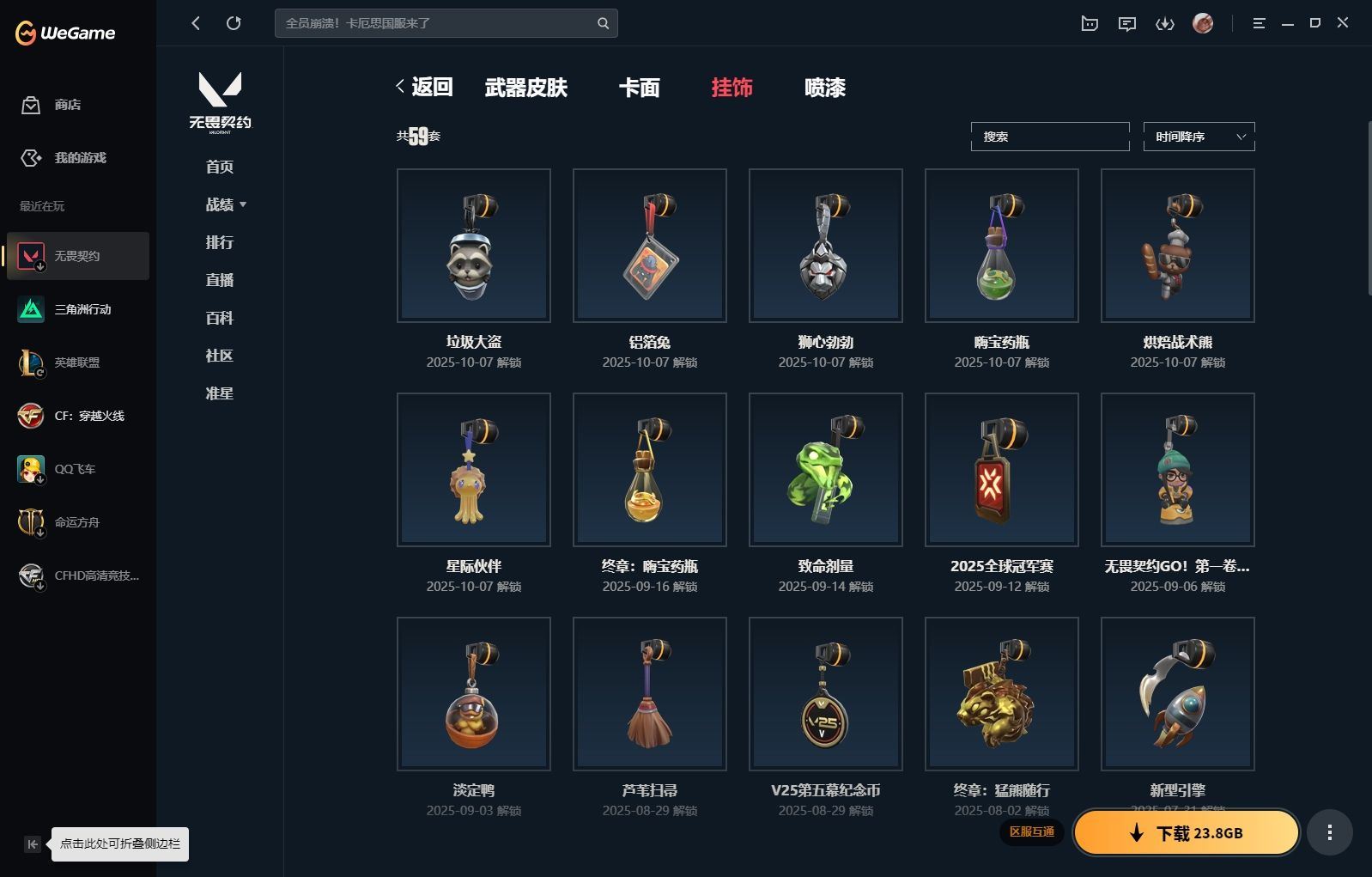This screenshot has height=877, width=1372.
Task: Click the collapse sidebar icon at bottom left
Action: pos(33,844)
